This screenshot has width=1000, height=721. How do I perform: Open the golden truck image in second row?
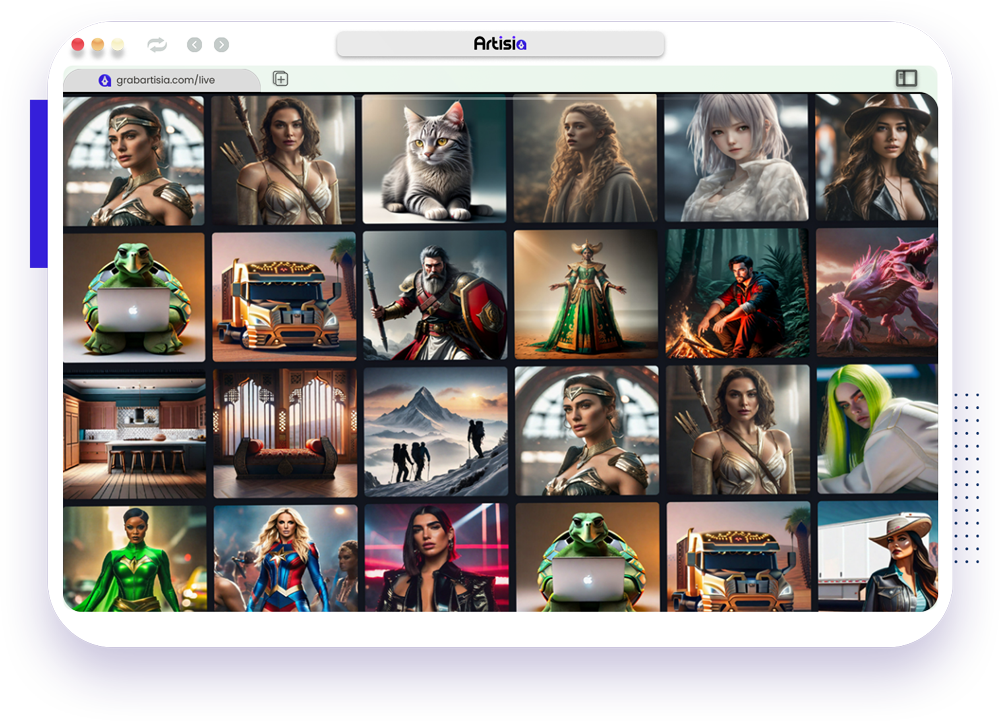pyautogui.click(x=284, y=296)
